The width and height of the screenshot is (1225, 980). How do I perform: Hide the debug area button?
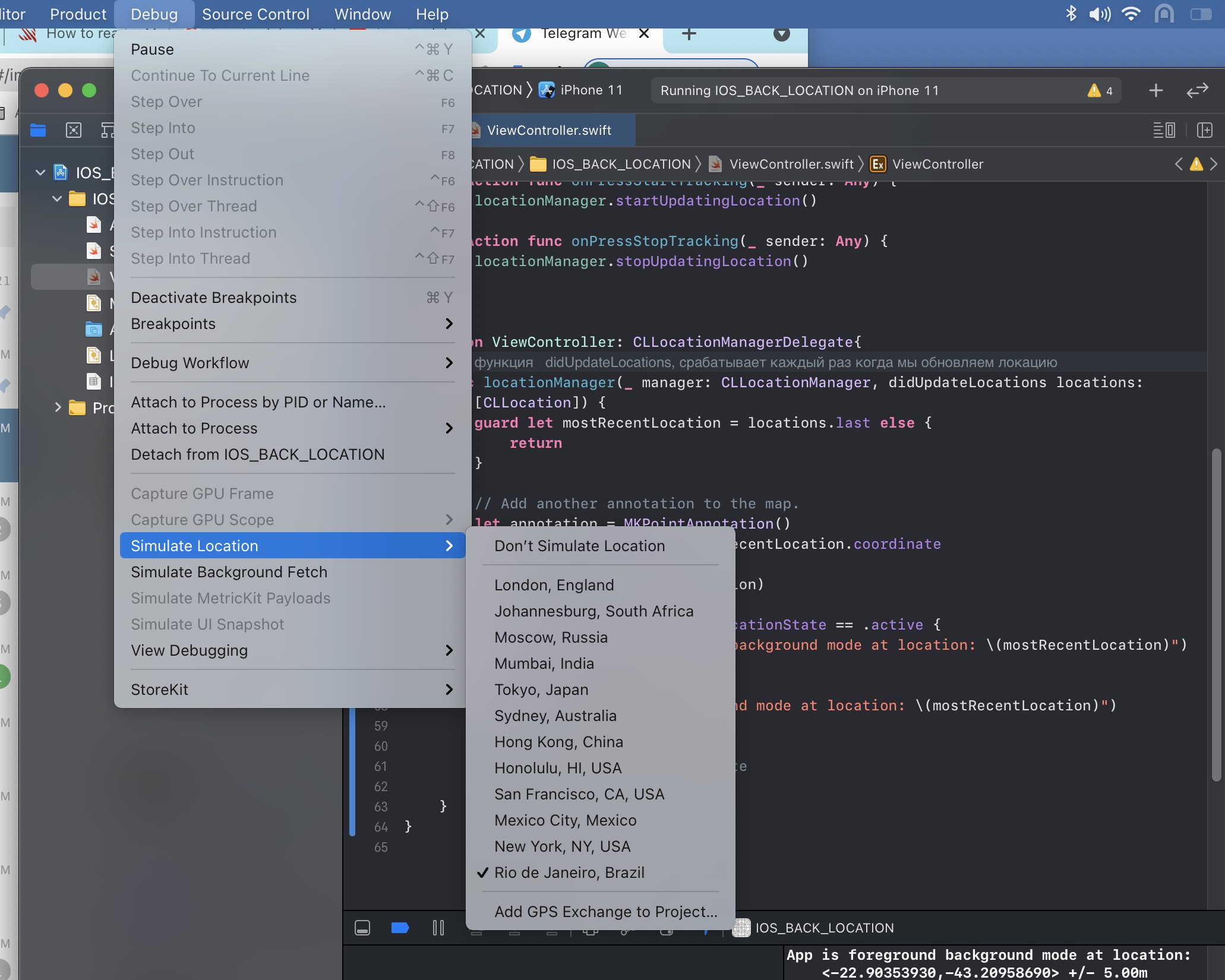pyautogui.click(x=362, y=927)
